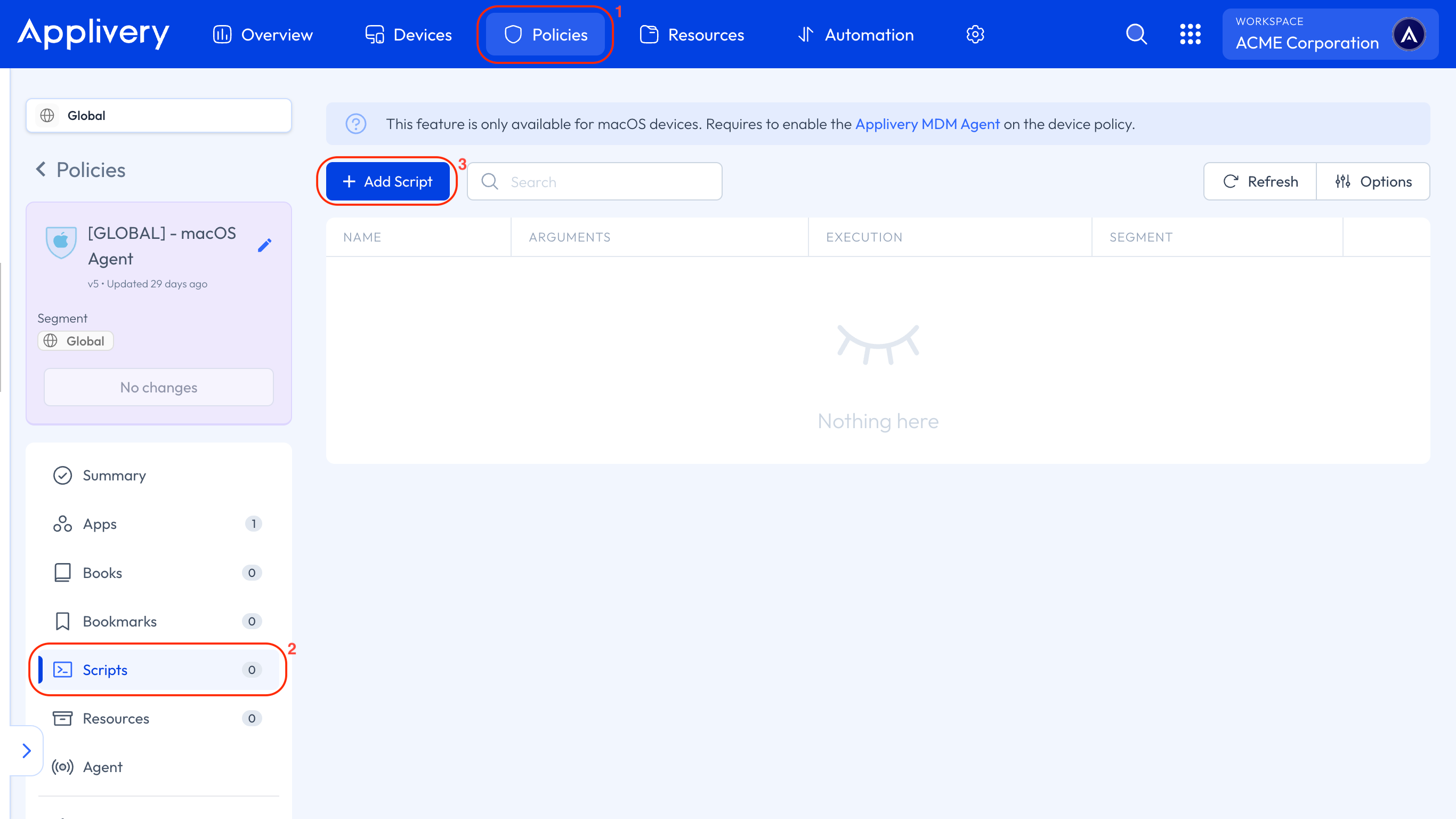The height and width of the screenshot is (819, 1456).
Task: Select Apps in policy sidebar
Action: [x=100, y=524]
